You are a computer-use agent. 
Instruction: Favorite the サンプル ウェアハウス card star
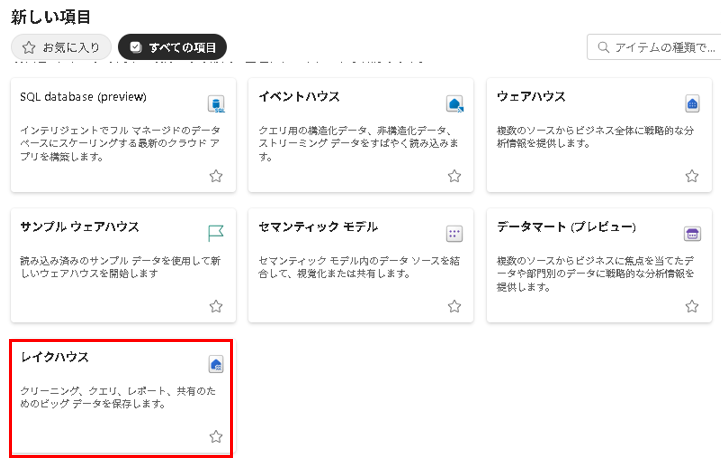216,306
